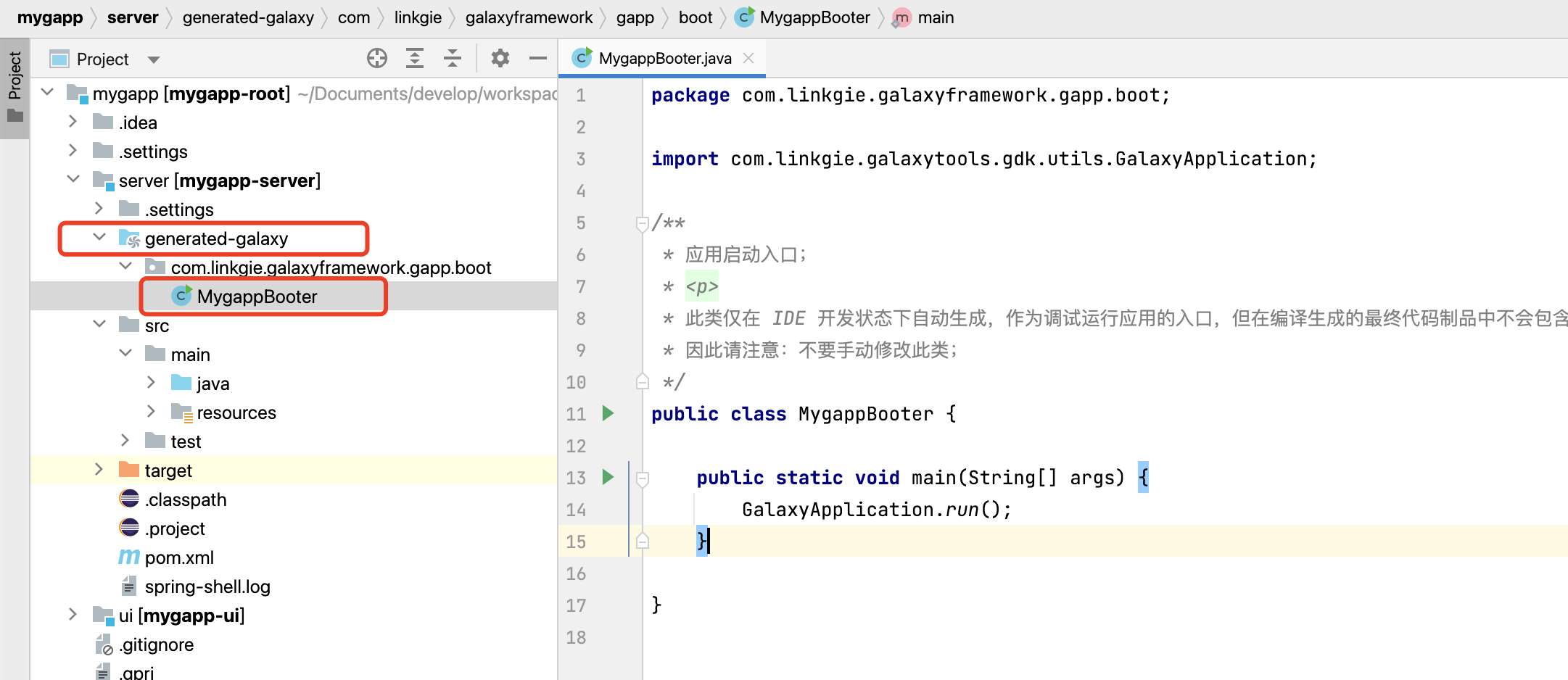Expand the java source folder
This screenshot has width=1568, height=680.
click(151, 383)
